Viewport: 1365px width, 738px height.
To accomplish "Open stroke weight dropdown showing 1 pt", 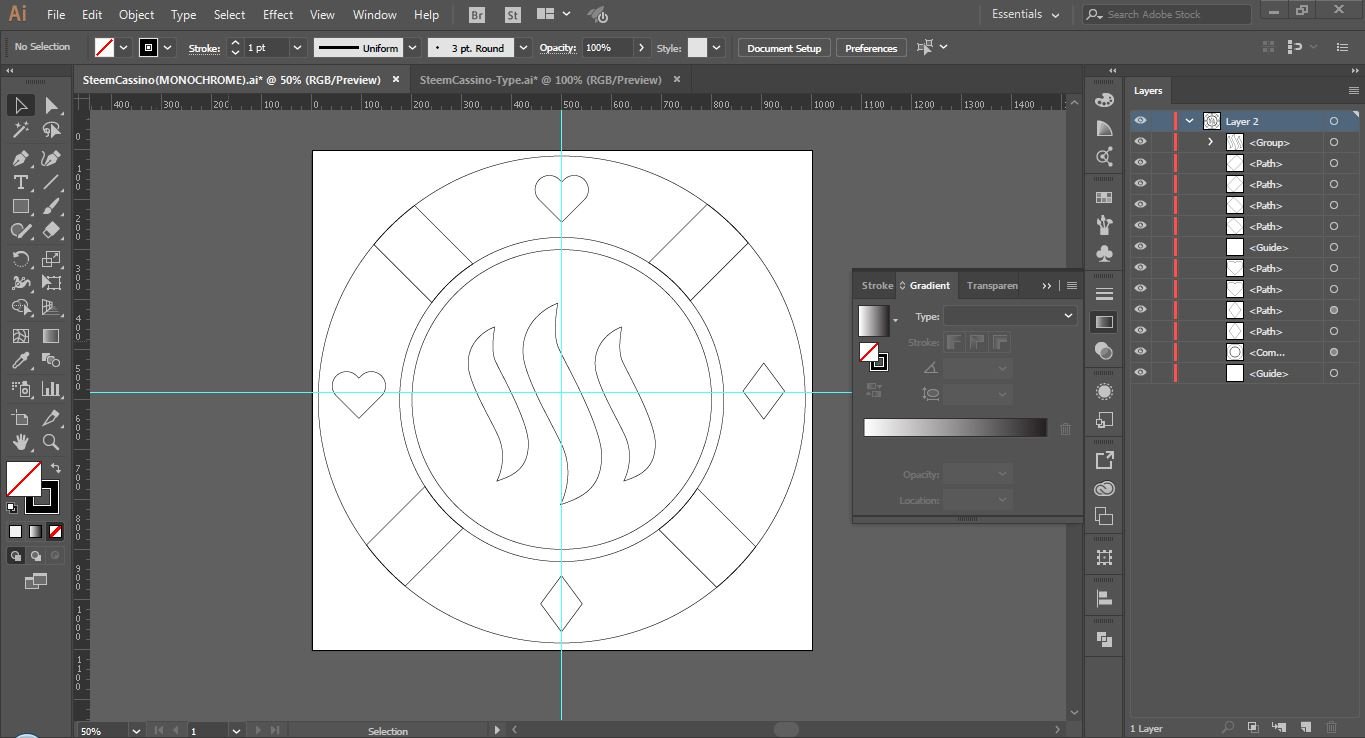I will click(297, 48).
